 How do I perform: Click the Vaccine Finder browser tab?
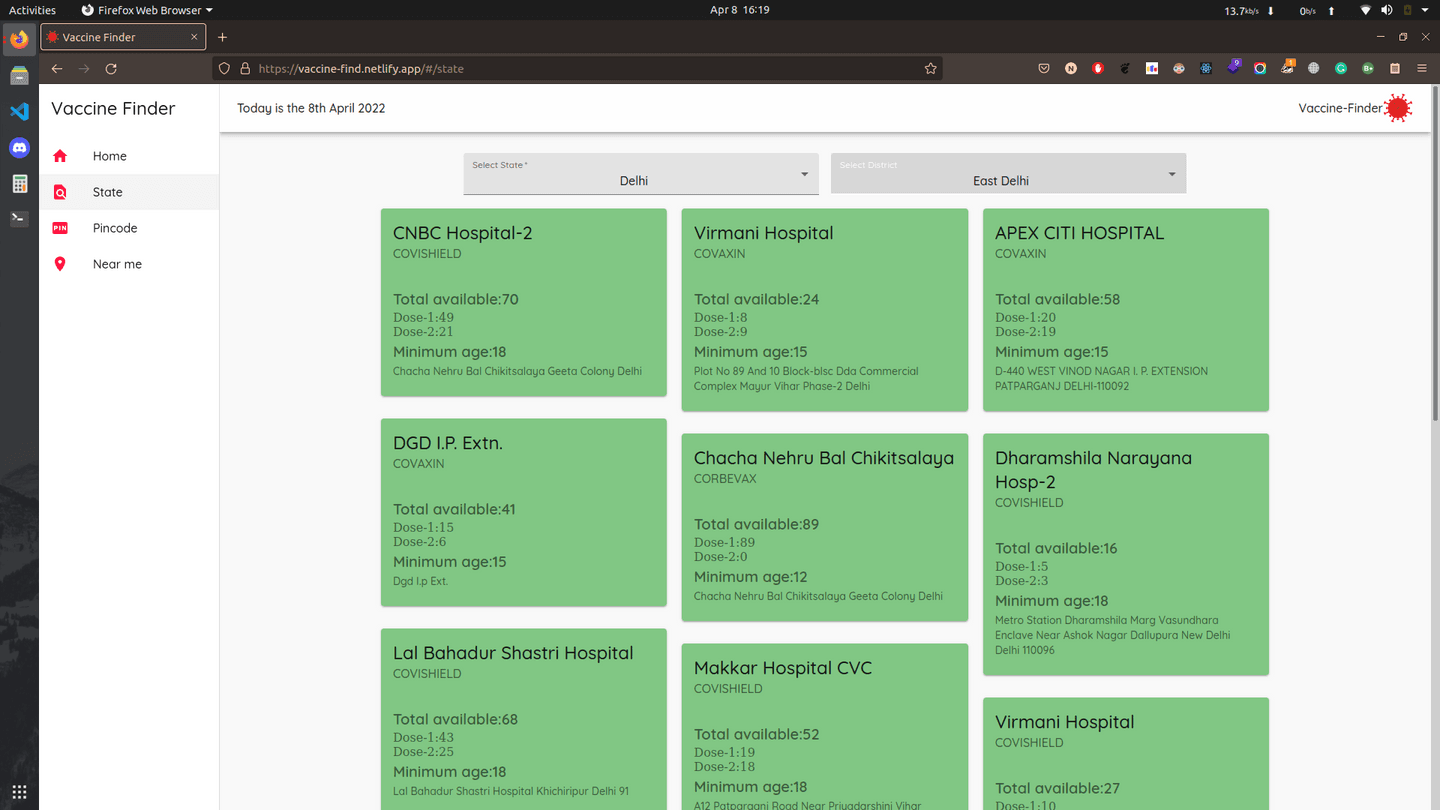pyautogui.click(x=123, y=37)
